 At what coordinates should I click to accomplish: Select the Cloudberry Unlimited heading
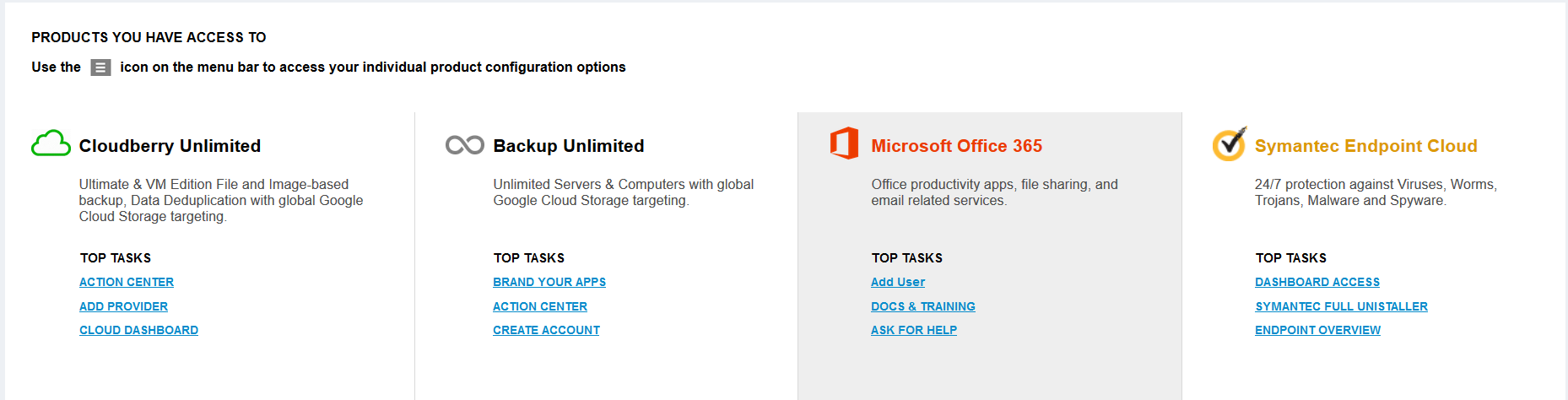click(170, 146)
